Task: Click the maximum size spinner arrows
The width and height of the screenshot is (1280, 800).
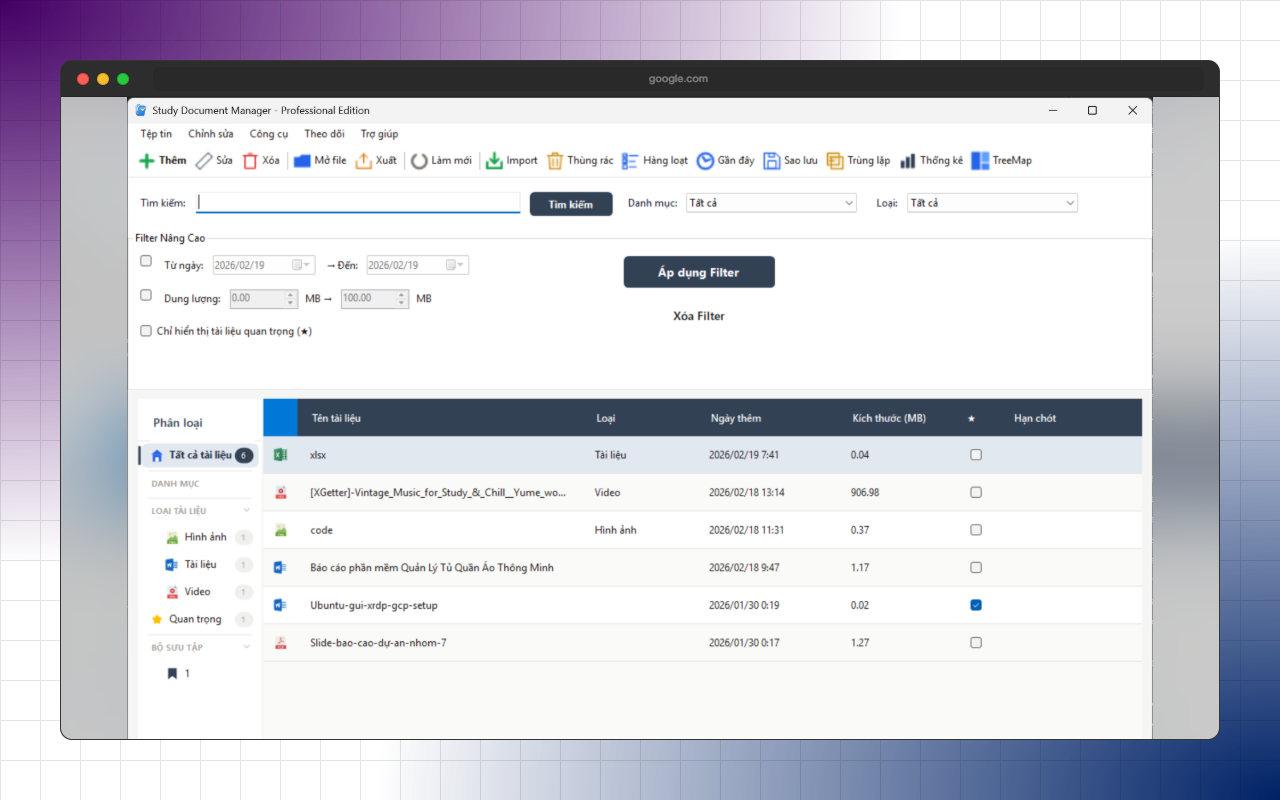Action: [x=402, y=298]
